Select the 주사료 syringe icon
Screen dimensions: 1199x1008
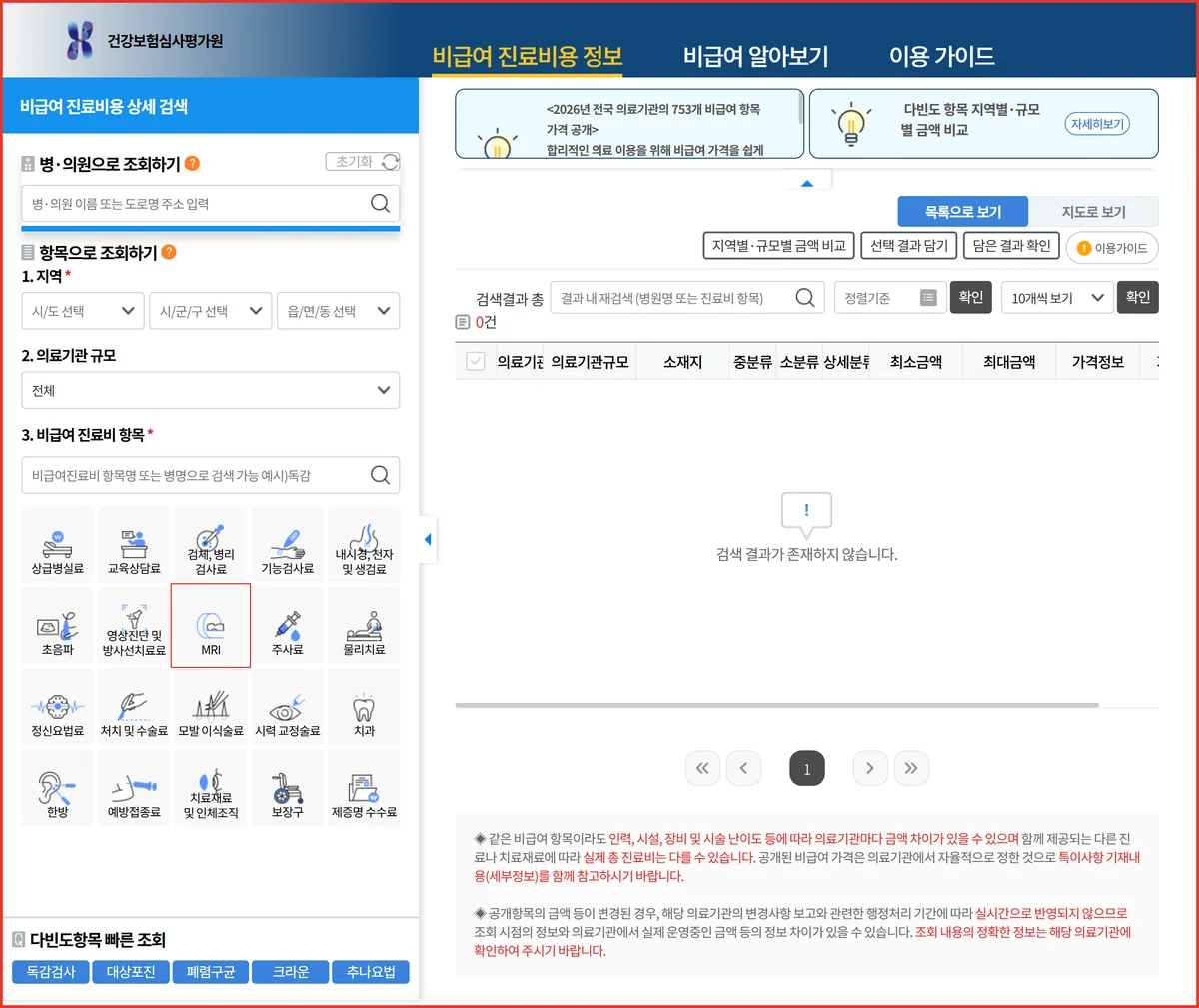[x=288, y=626]
